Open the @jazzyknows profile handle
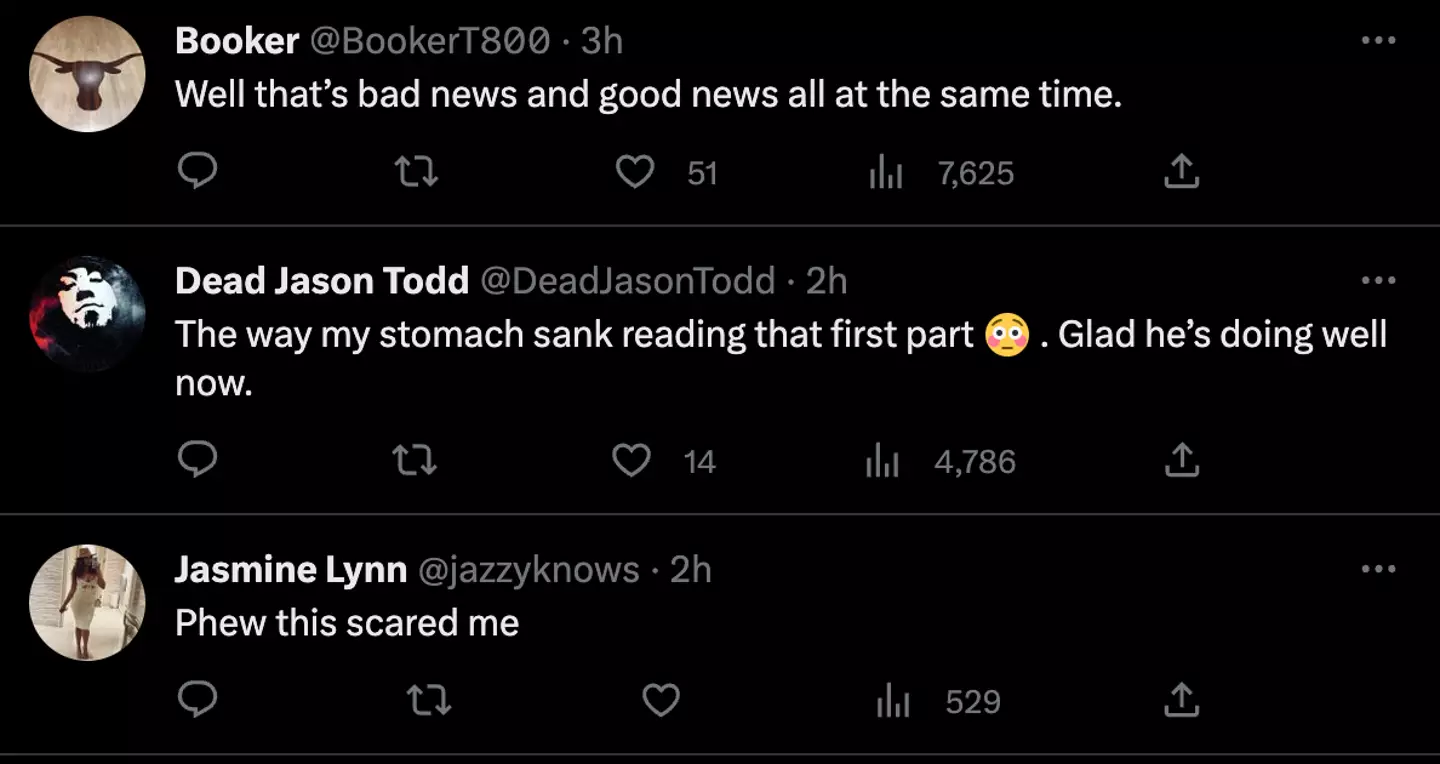The width and height of the screenshot is (1440, 764). [x=527, y=569]
